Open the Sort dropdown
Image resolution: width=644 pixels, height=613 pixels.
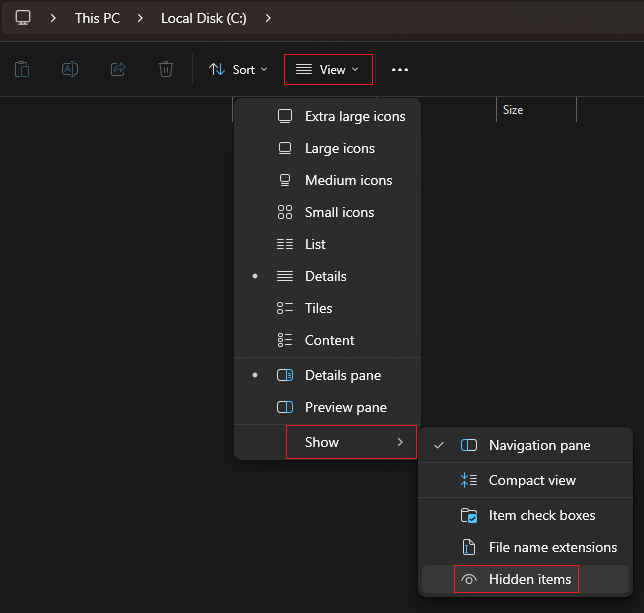click(238, 69)
